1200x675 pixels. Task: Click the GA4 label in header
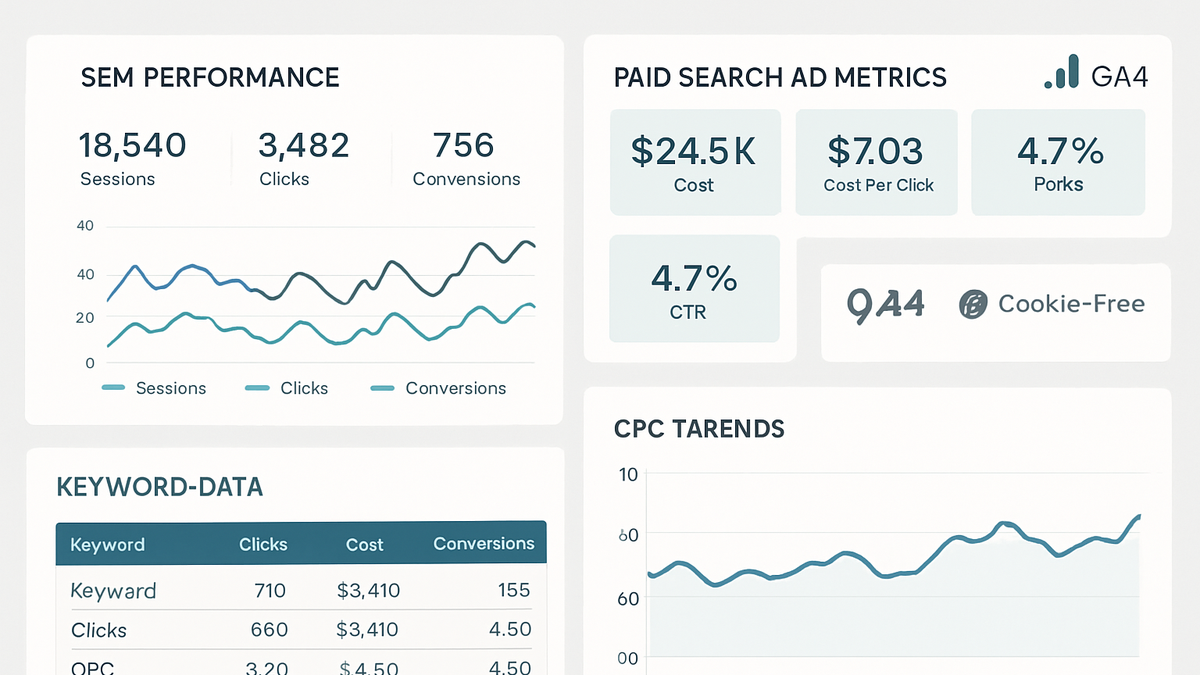point(1120,76)
